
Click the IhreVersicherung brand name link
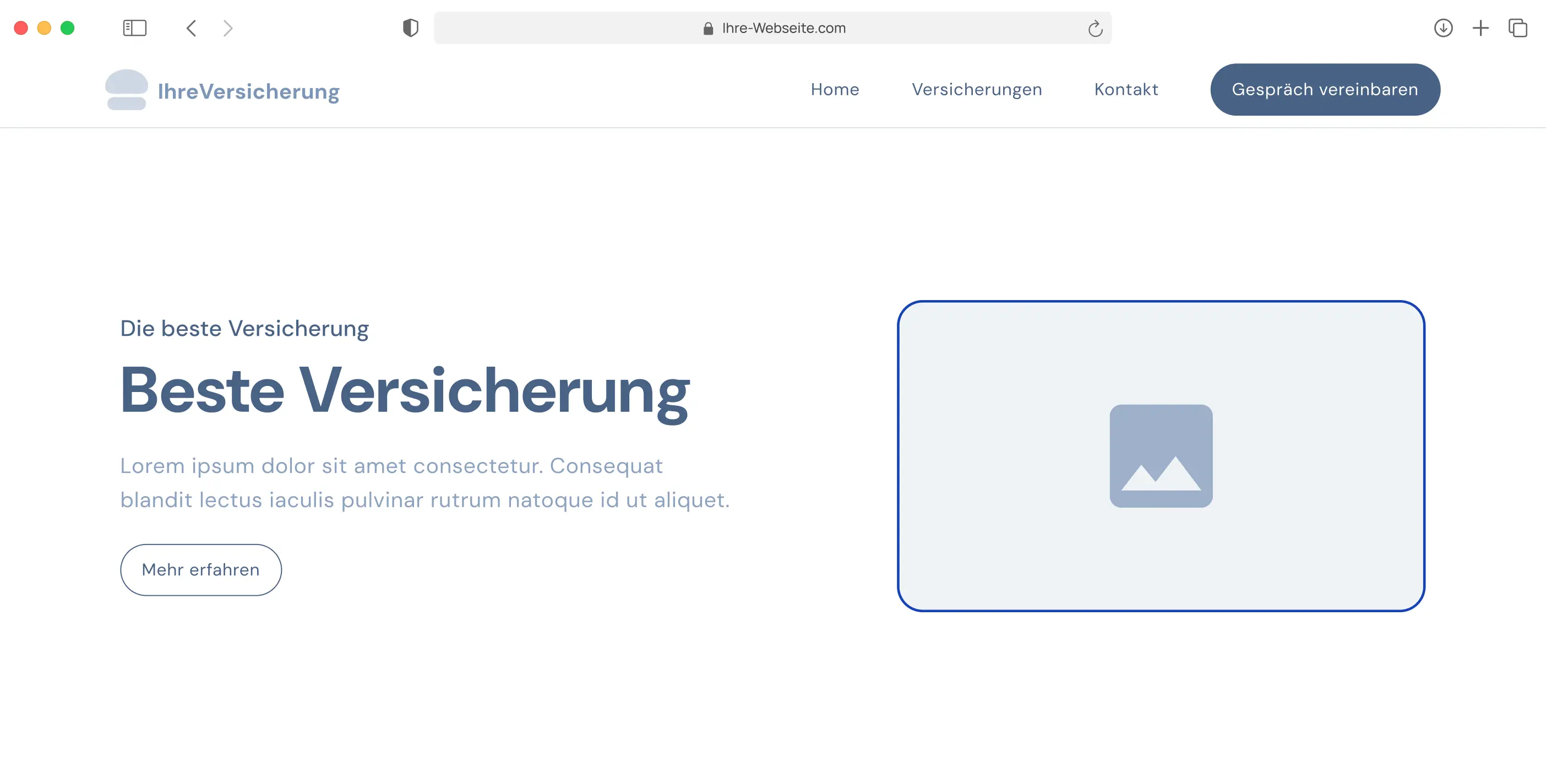[248, 91]
